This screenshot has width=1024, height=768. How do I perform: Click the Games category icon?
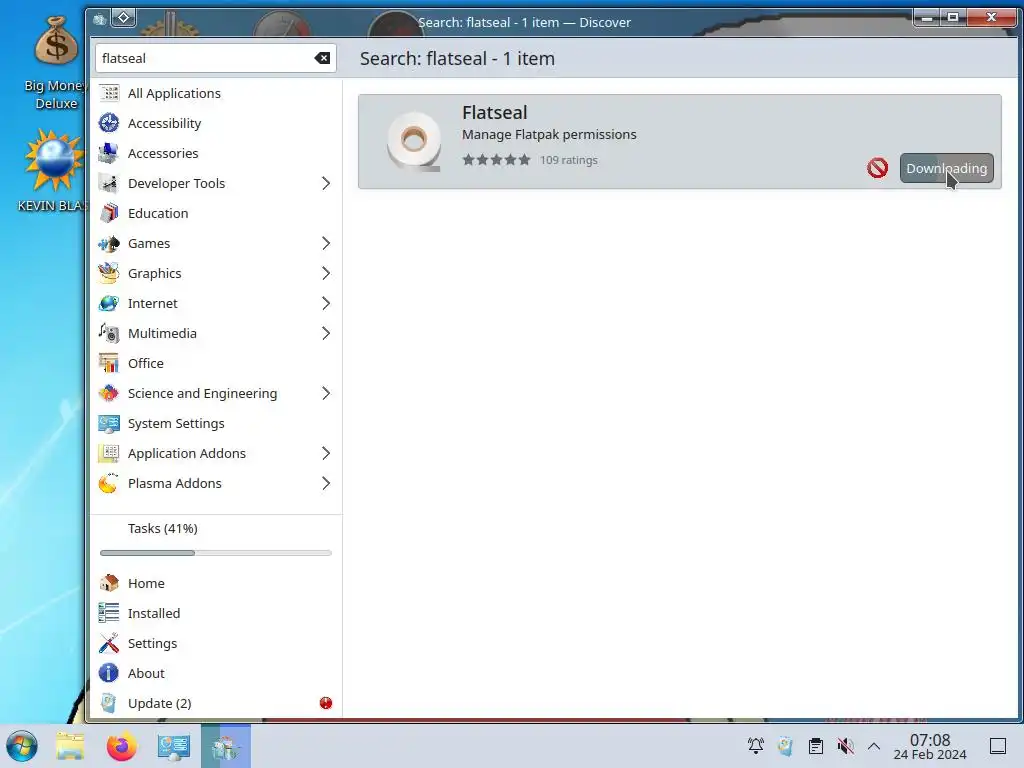tap(109, 244)
